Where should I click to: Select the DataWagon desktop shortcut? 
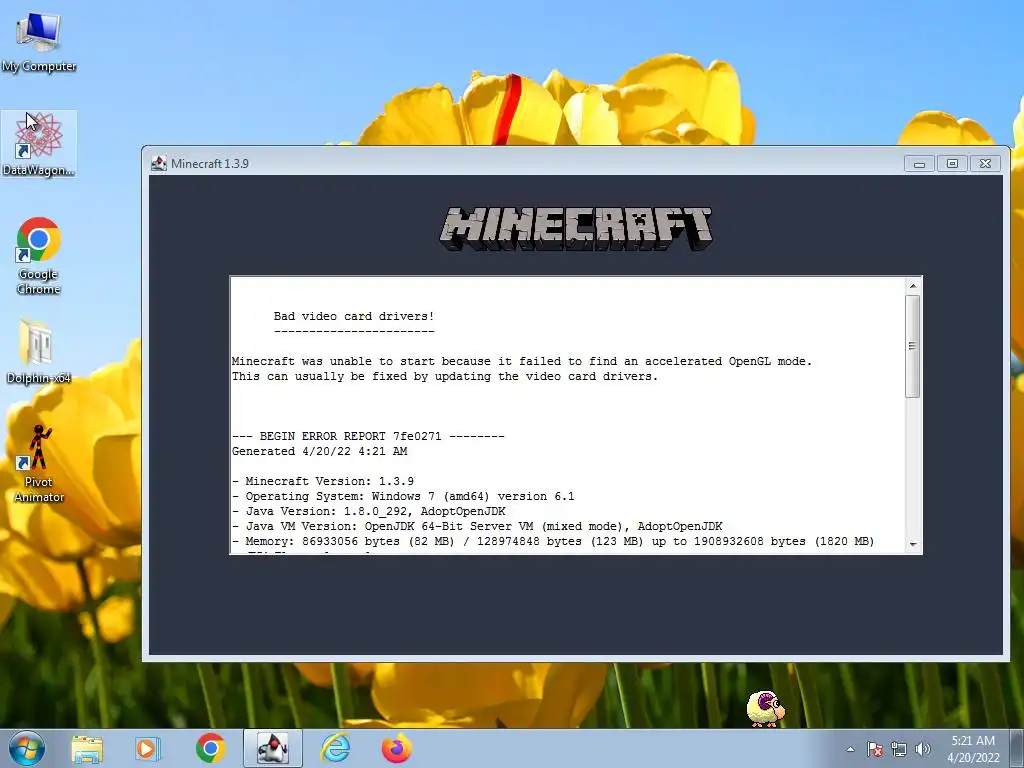39,144
